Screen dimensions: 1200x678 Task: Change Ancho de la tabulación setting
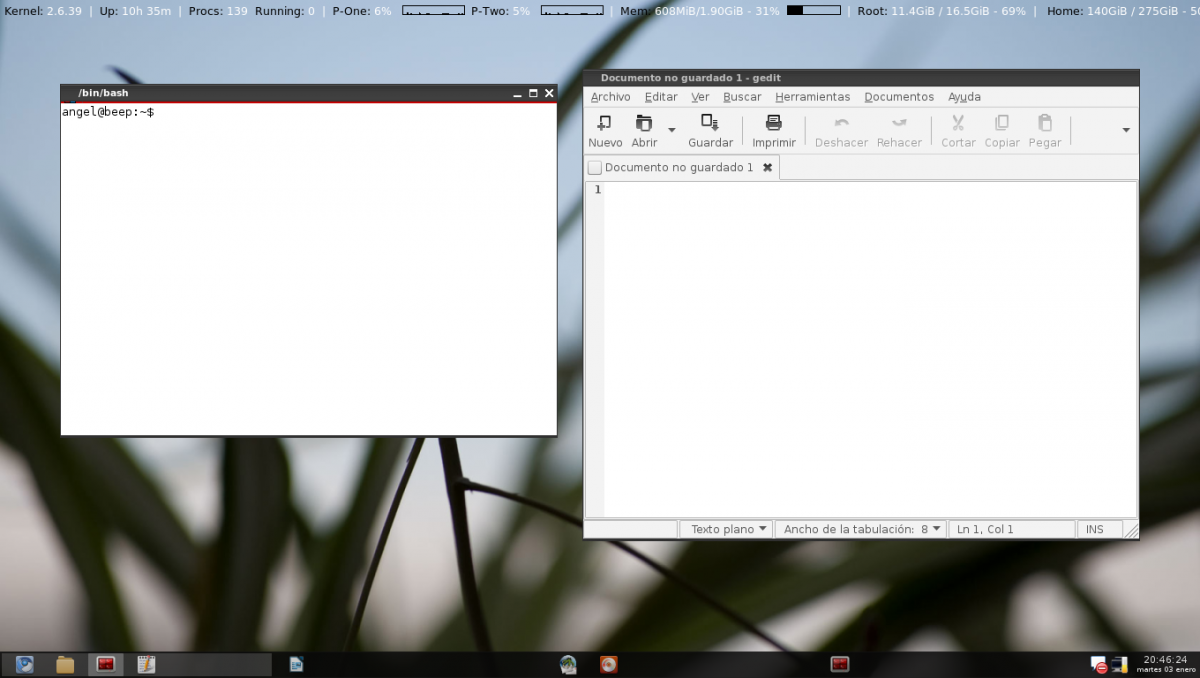click(860, 528)
